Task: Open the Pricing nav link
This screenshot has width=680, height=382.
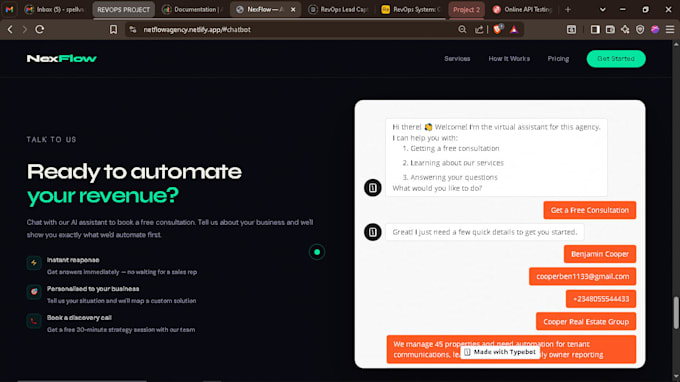Action: click(558, 59)
